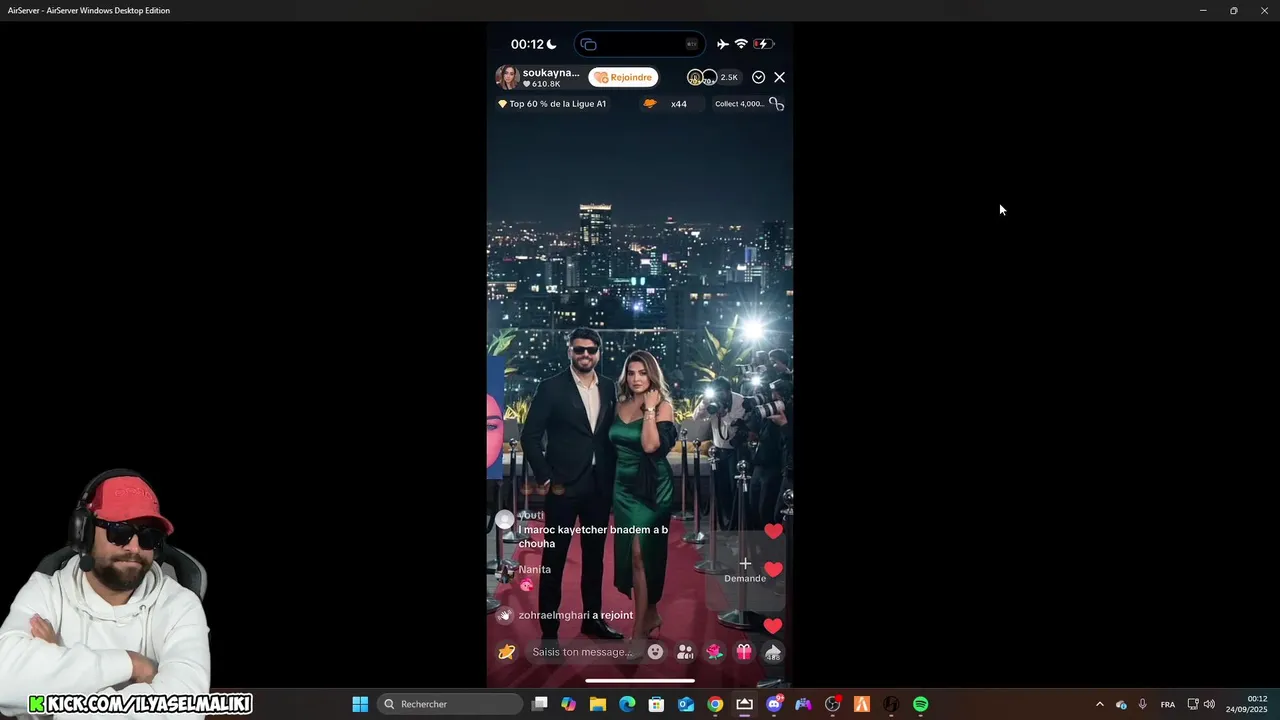Open Windows Start menu

pos(360,704)
